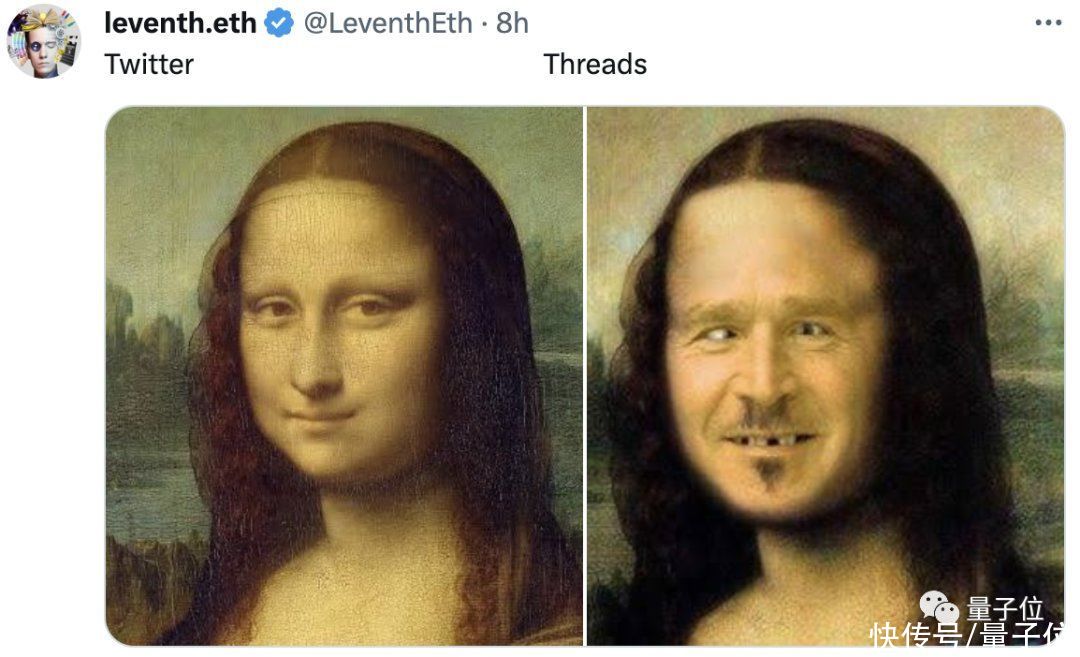Click the 量子位 watermark beside WeChat logo

click(x=1004, y=608)
